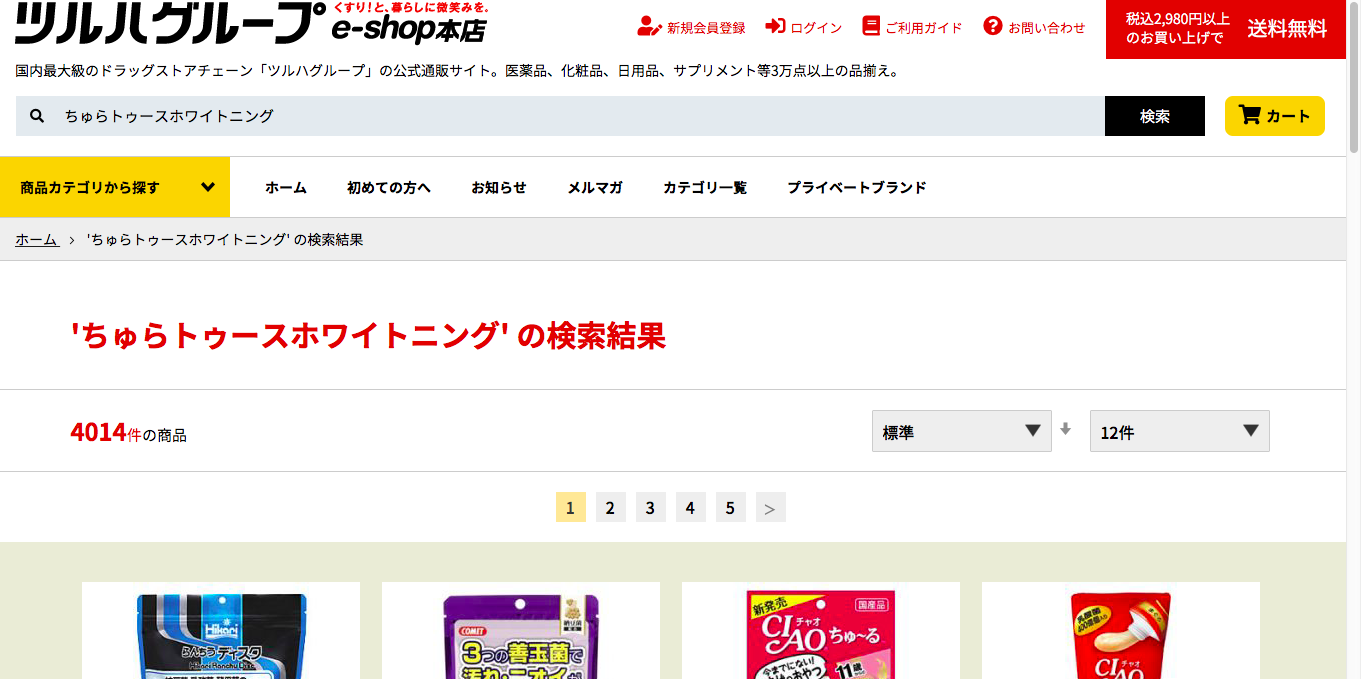Screen dimensions: 1361x679
Task: Click the shopping cart icon
Action: tap(1249, 115)
